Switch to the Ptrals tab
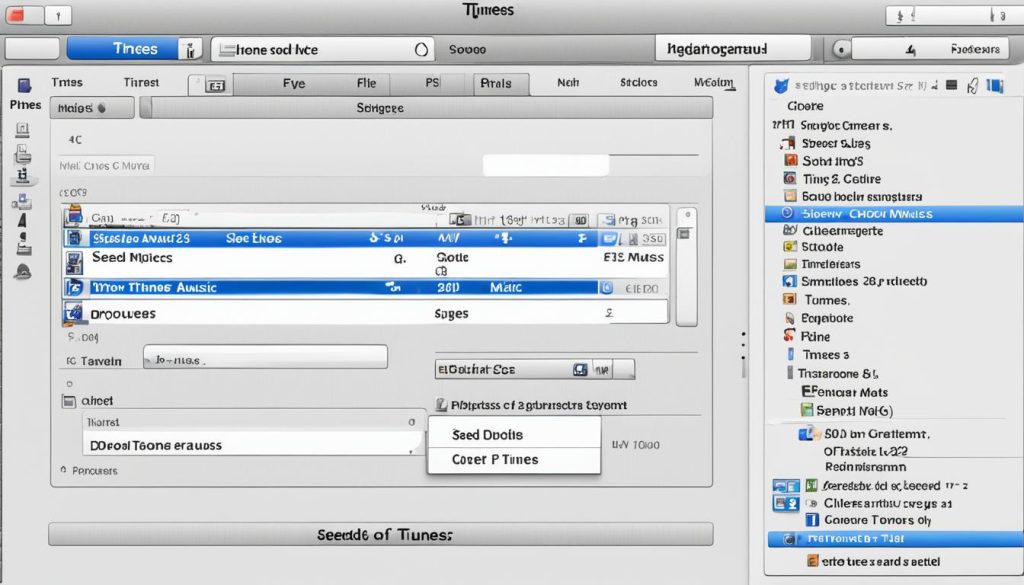The image size is (1024, 585). (x=501, y=84)
